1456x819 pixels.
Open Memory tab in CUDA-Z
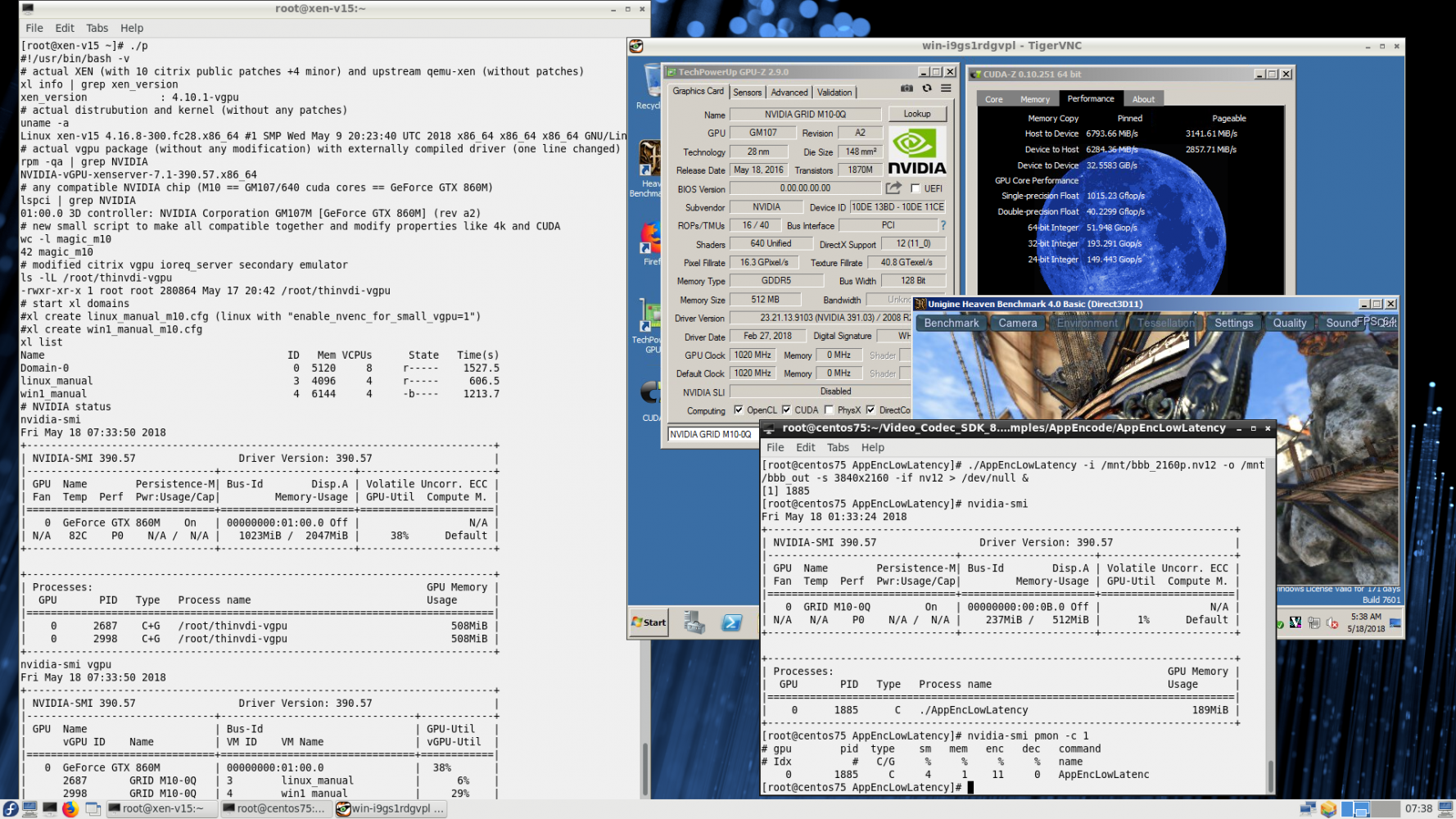coord(1035,99)
